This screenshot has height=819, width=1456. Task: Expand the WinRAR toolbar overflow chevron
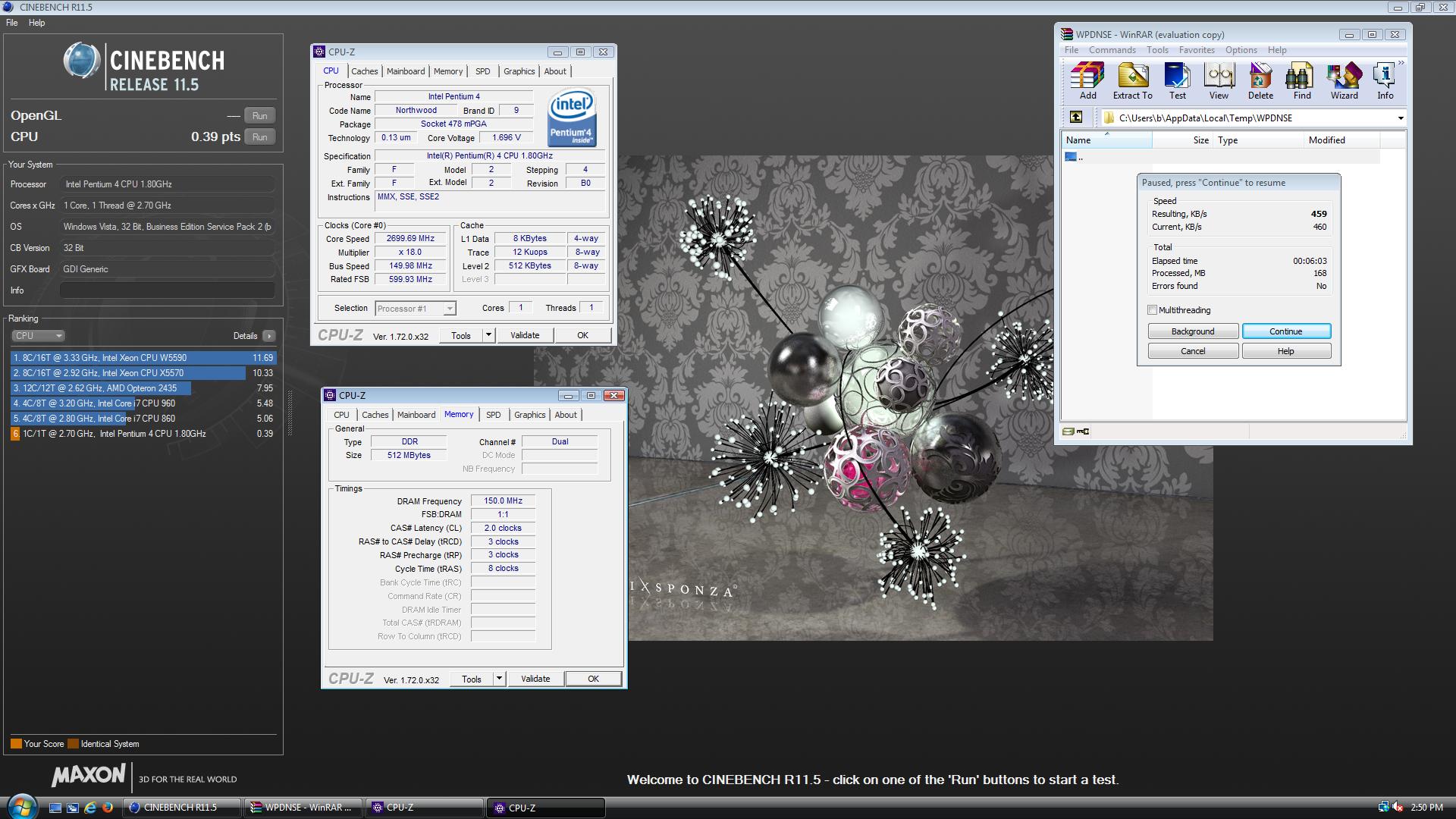click(x=1401, y=63)
